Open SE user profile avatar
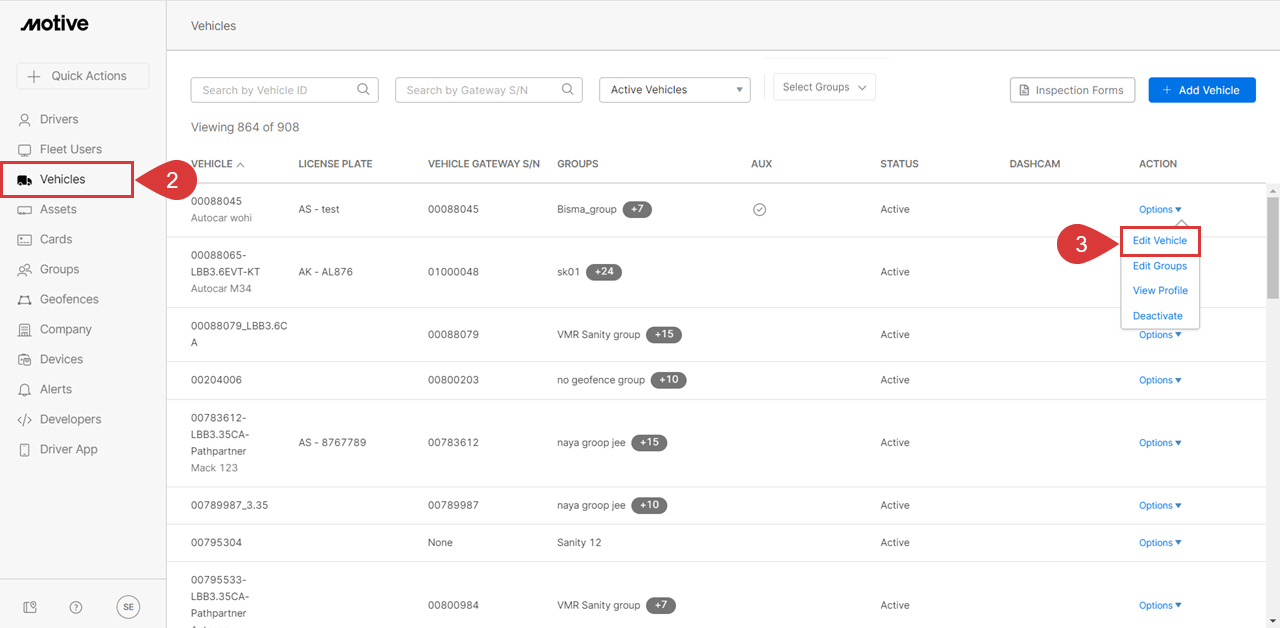Viewport: 1280px width, 628px height. point(128,606)
